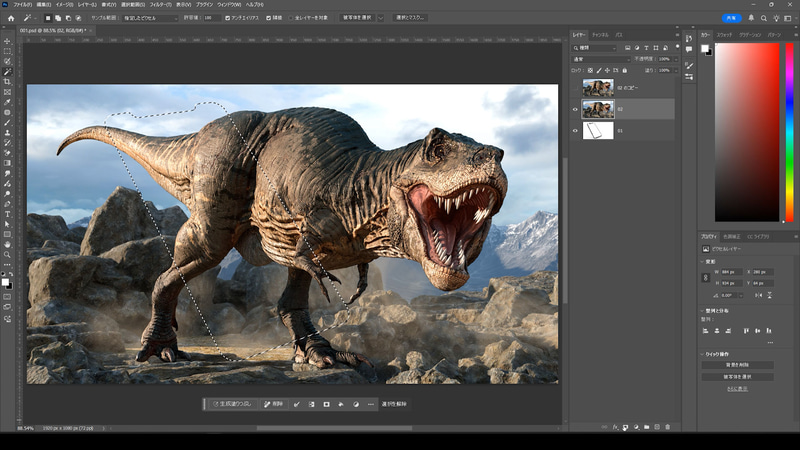Select the Zoom magnifier tool

[x=7, y=254]
